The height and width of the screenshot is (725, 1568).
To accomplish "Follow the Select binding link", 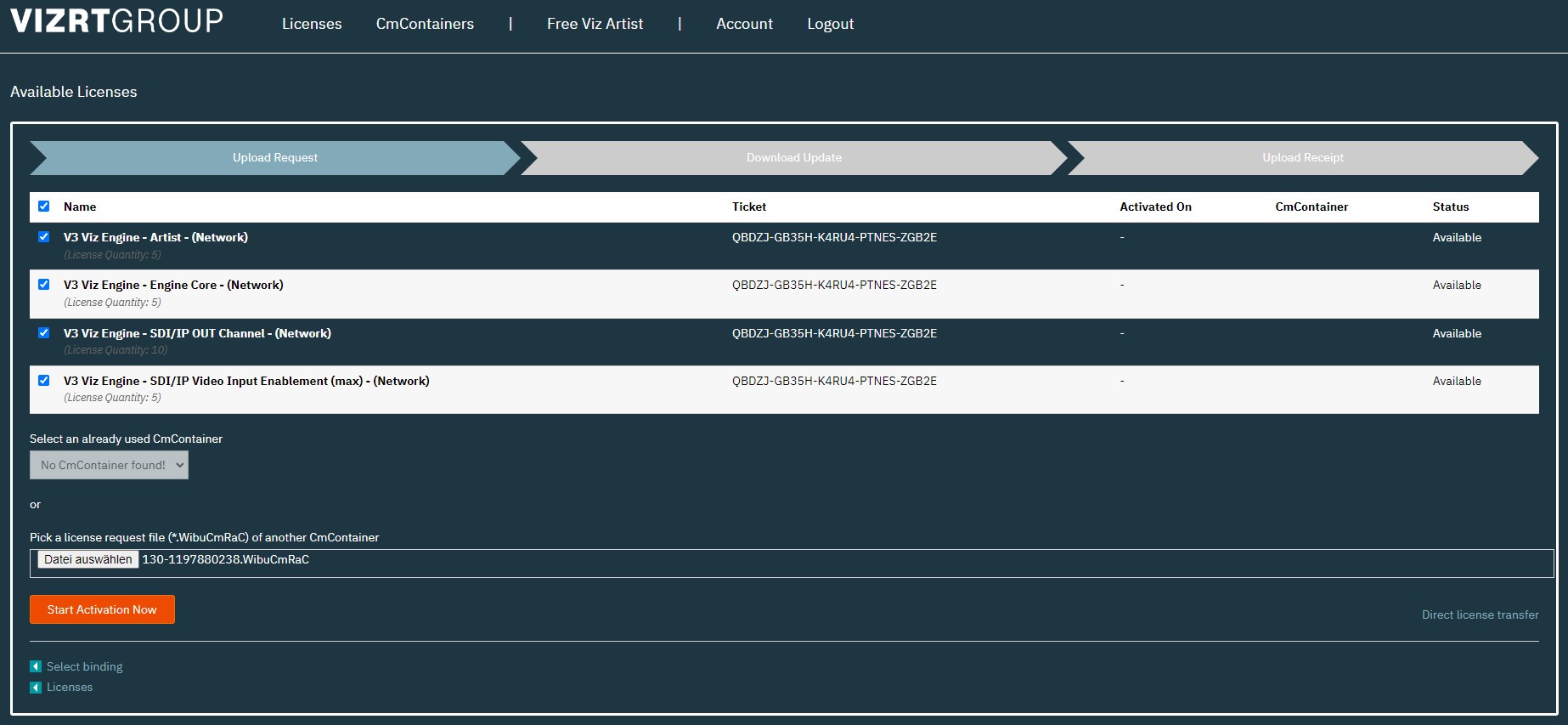I will point(84,666).
